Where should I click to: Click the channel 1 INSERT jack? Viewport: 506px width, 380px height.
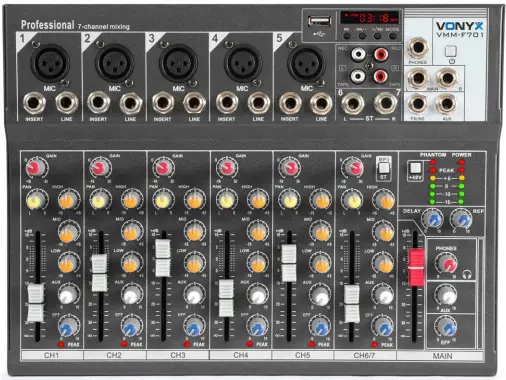point(34,103)
